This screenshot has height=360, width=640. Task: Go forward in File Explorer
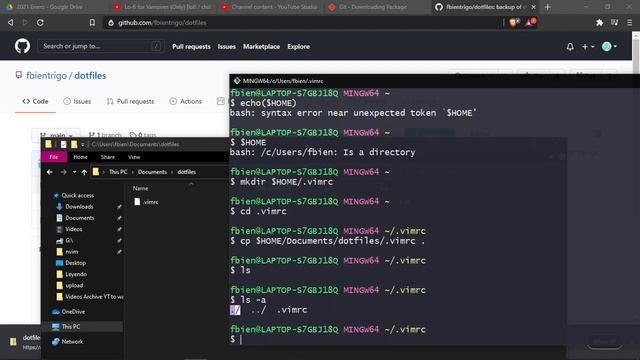pyautogui.click(x=63, y=172)
